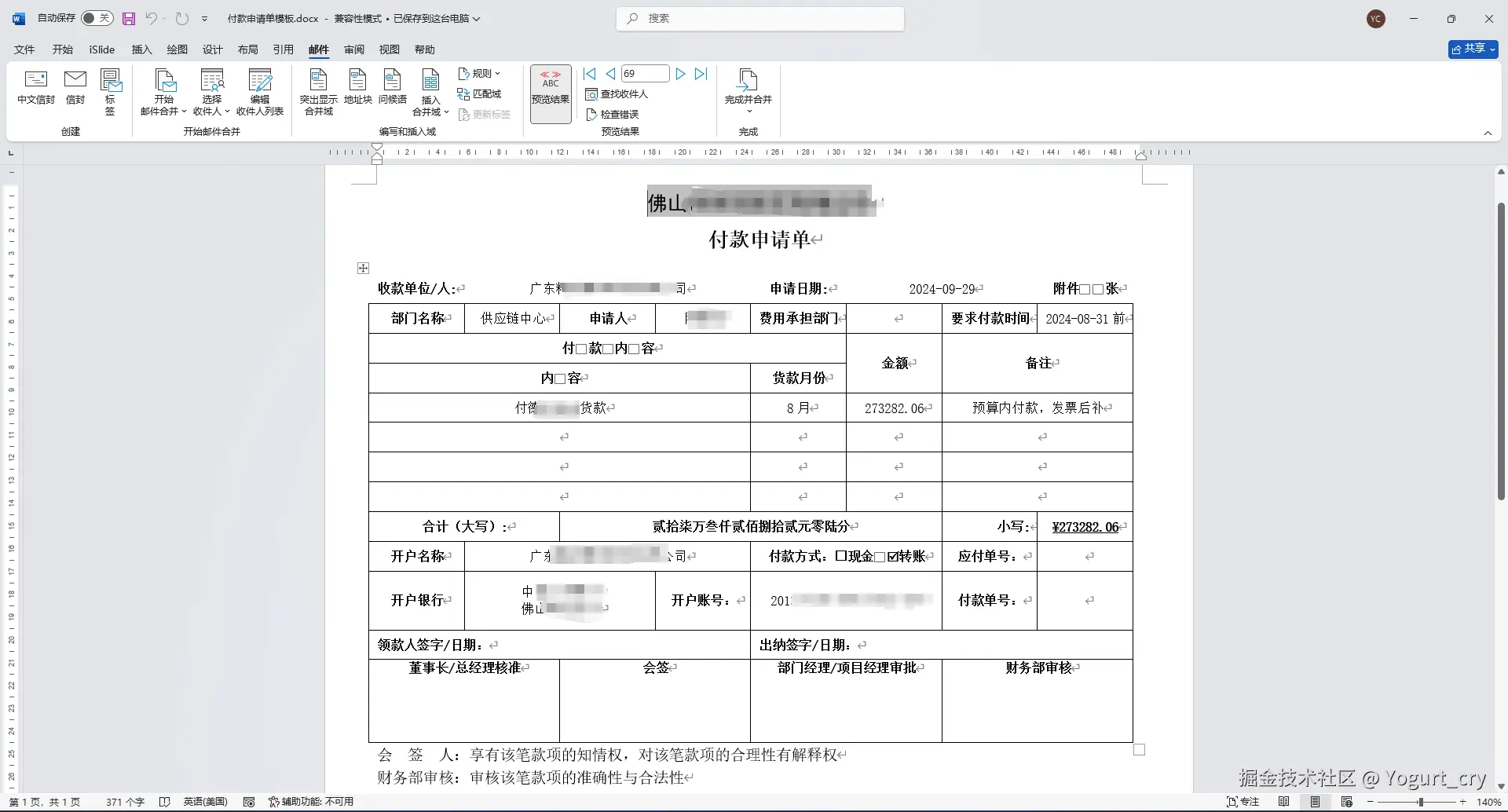Insert an 地址块 address block

tap(358, 88)
